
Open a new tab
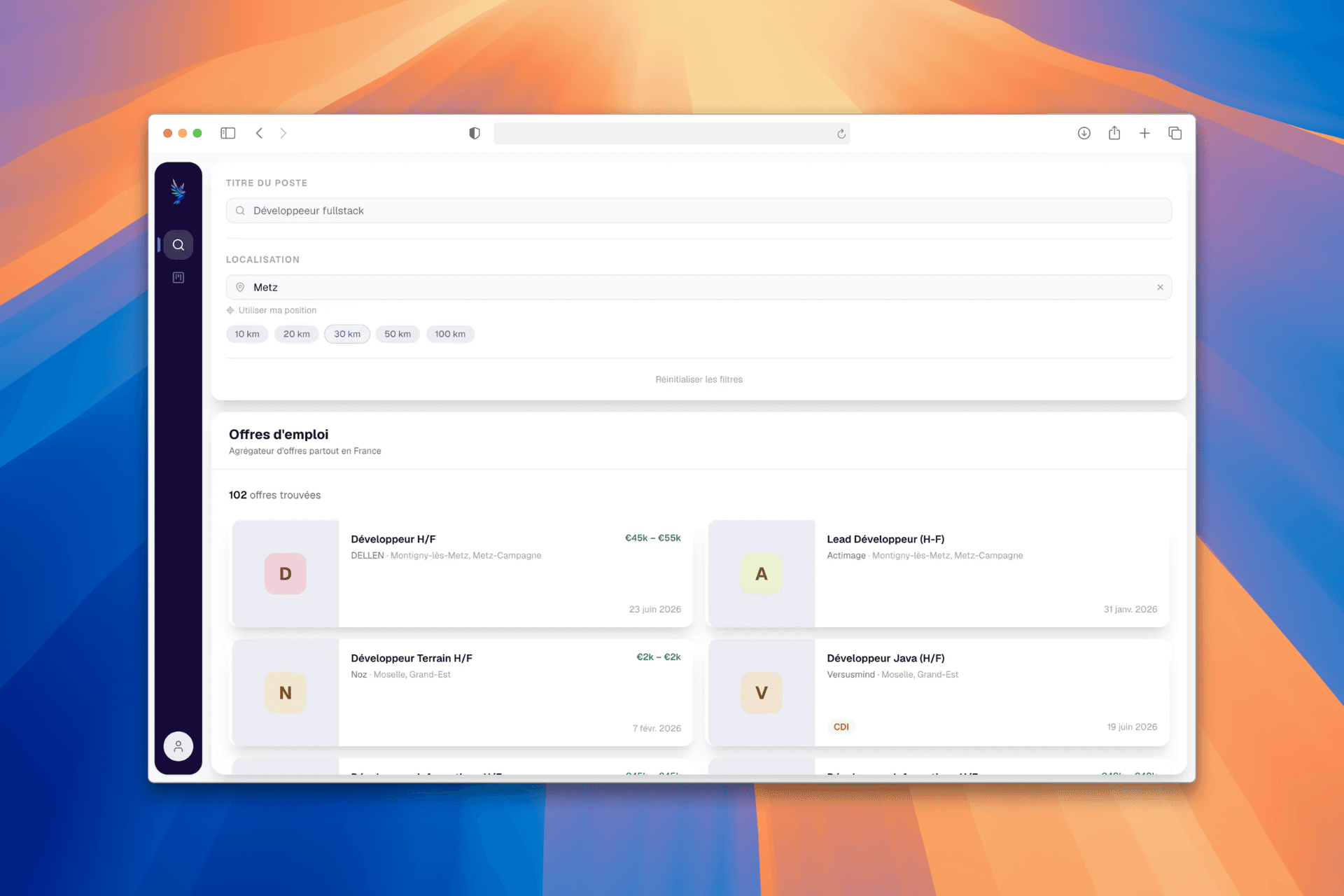pyautogui.click(x=1144, y=133)
